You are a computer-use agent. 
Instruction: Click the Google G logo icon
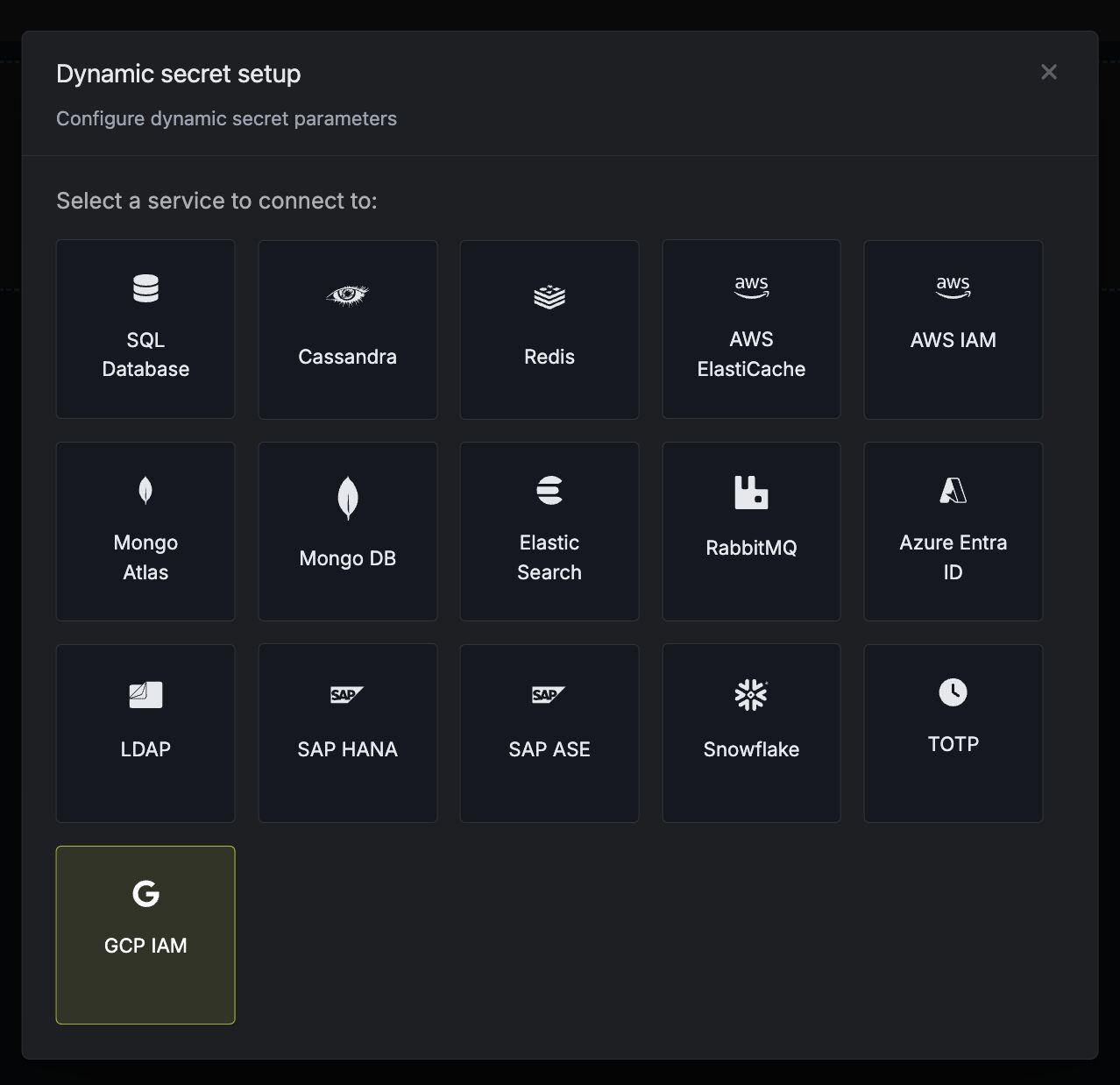click(145, 894)
